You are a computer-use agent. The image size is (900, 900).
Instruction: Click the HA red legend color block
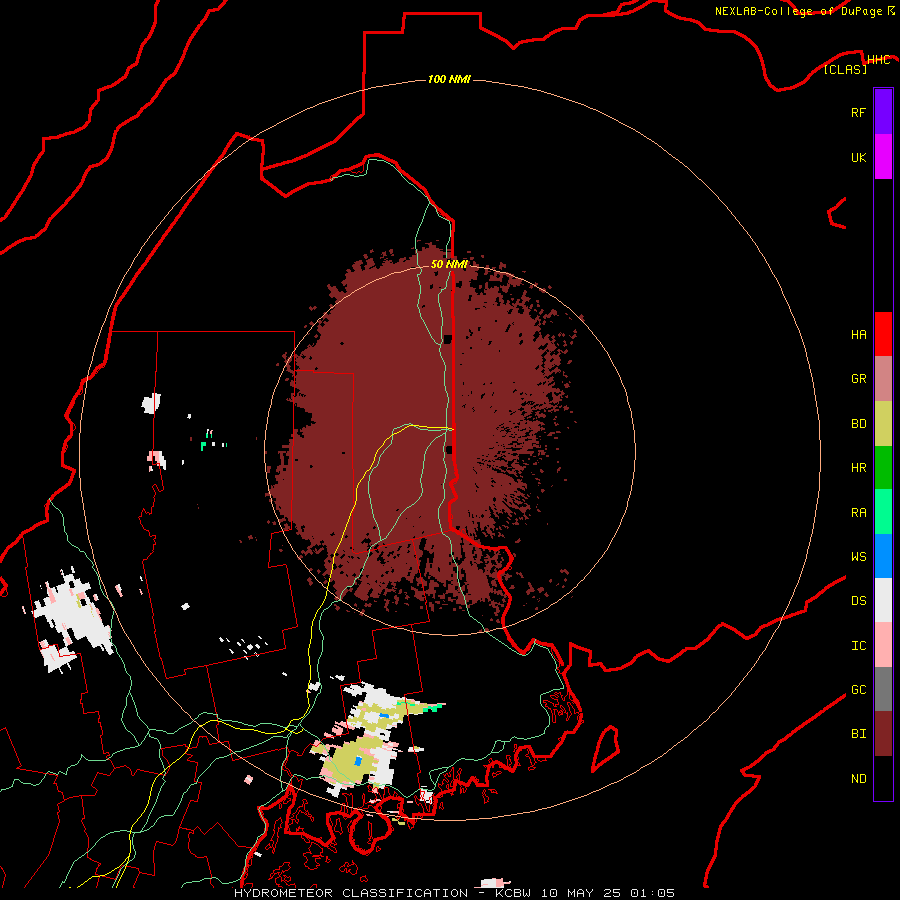[883, 334]
